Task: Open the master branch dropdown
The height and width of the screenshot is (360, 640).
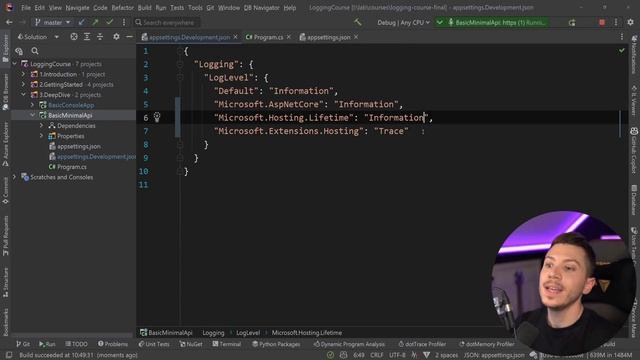Action: pos(52,22)
